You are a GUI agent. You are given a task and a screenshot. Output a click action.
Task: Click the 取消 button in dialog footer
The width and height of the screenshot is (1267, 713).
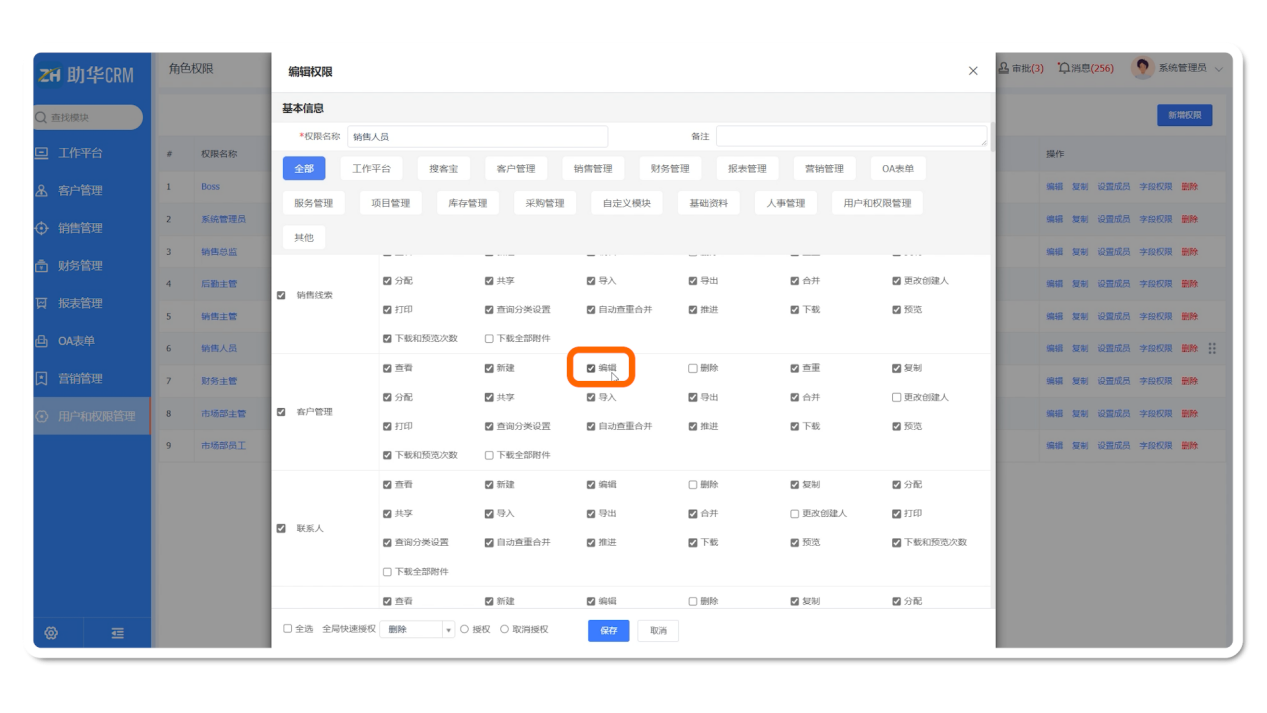pyautogui.click(x=658, y=630)
